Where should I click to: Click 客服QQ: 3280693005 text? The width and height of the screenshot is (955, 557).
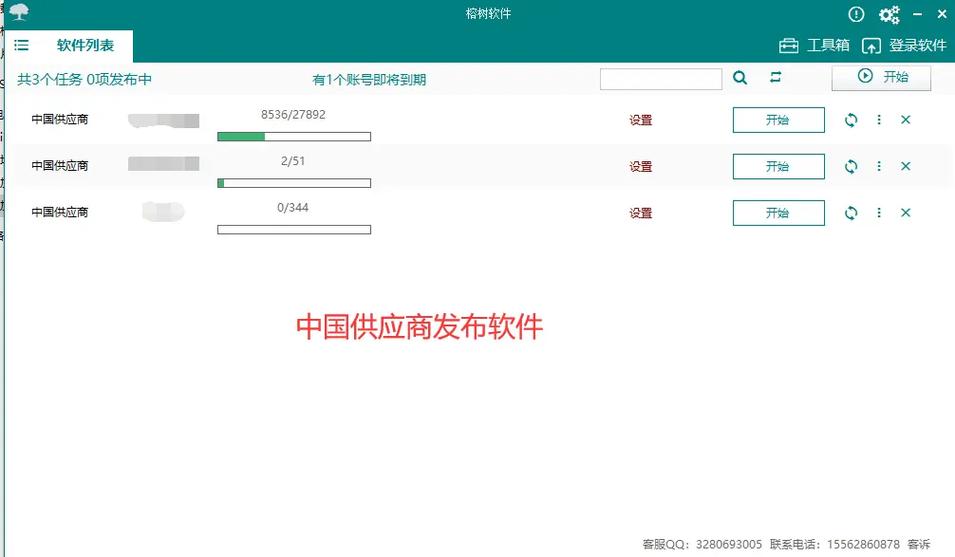702,544
